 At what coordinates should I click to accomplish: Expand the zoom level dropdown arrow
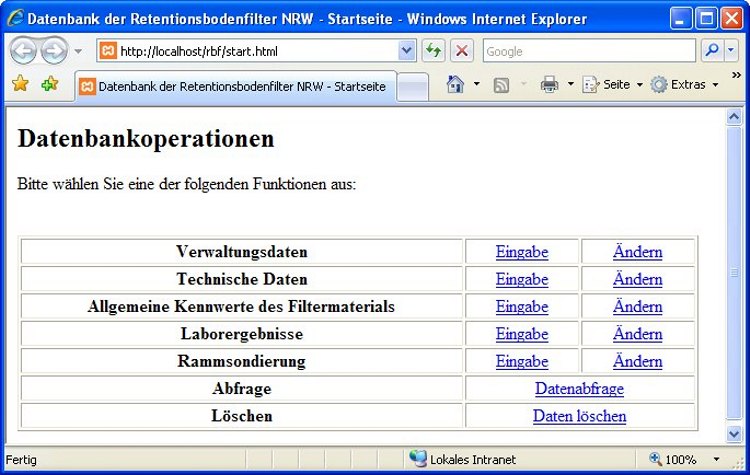pos(716,460)
